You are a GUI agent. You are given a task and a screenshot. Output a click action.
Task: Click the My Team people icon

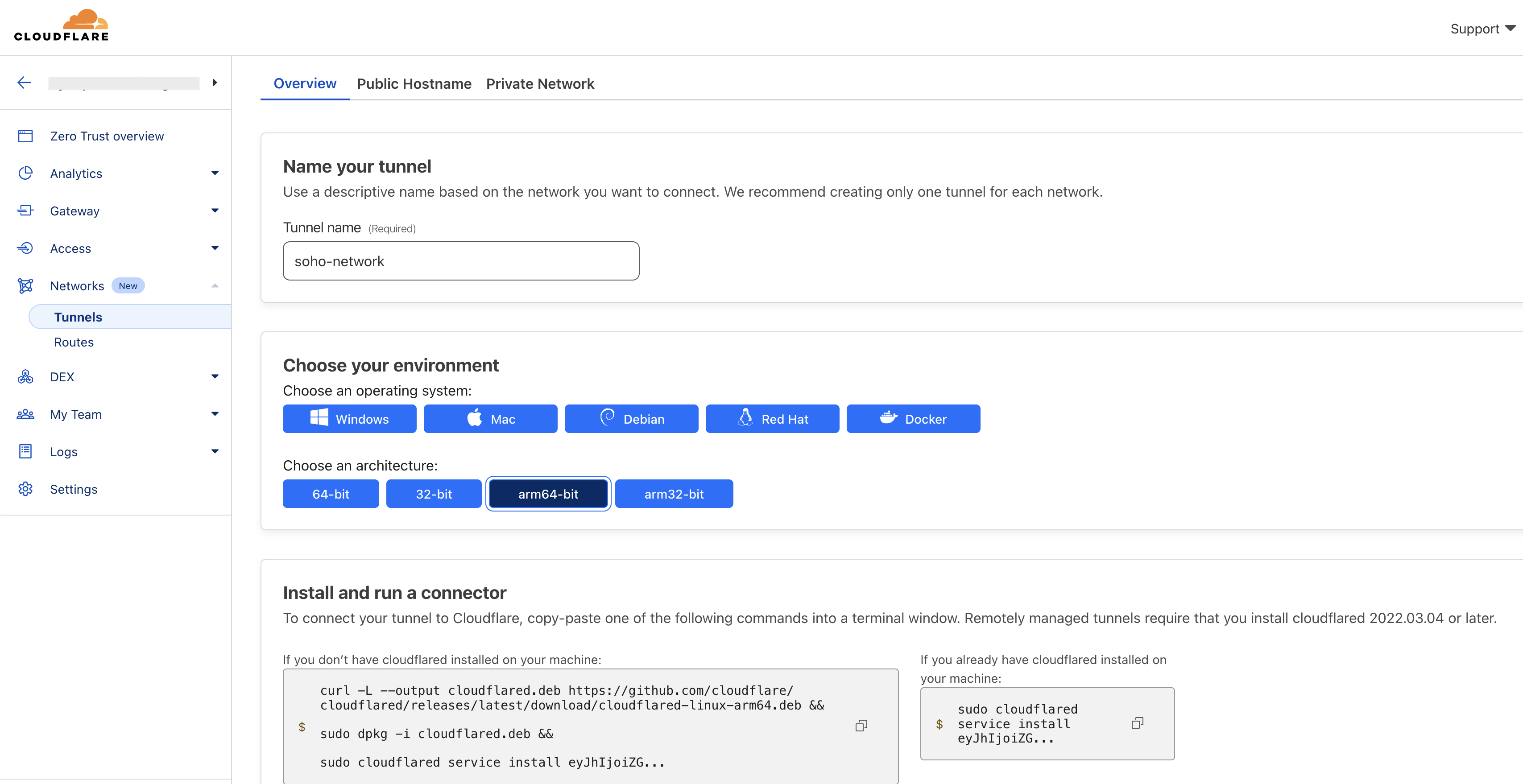tap(25, 414)
